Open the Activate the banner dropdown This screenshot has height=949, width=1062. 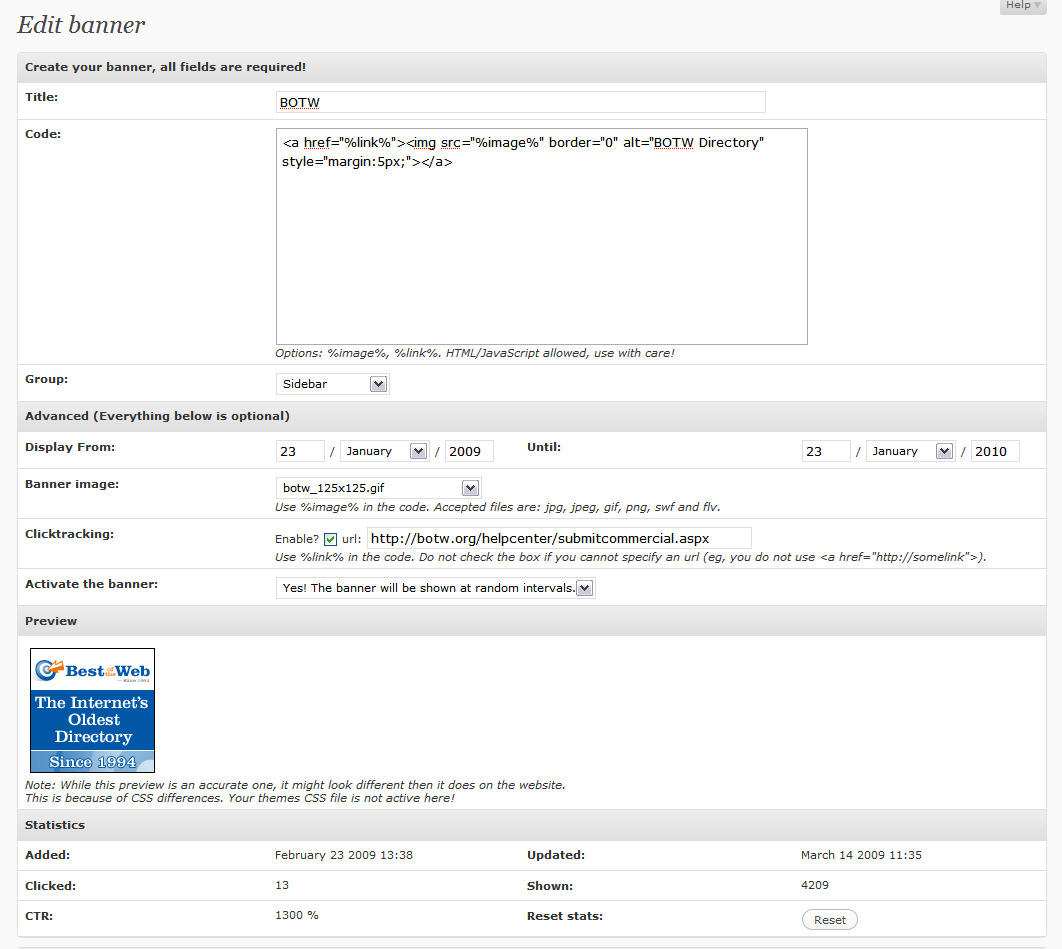tap(436, 588)
